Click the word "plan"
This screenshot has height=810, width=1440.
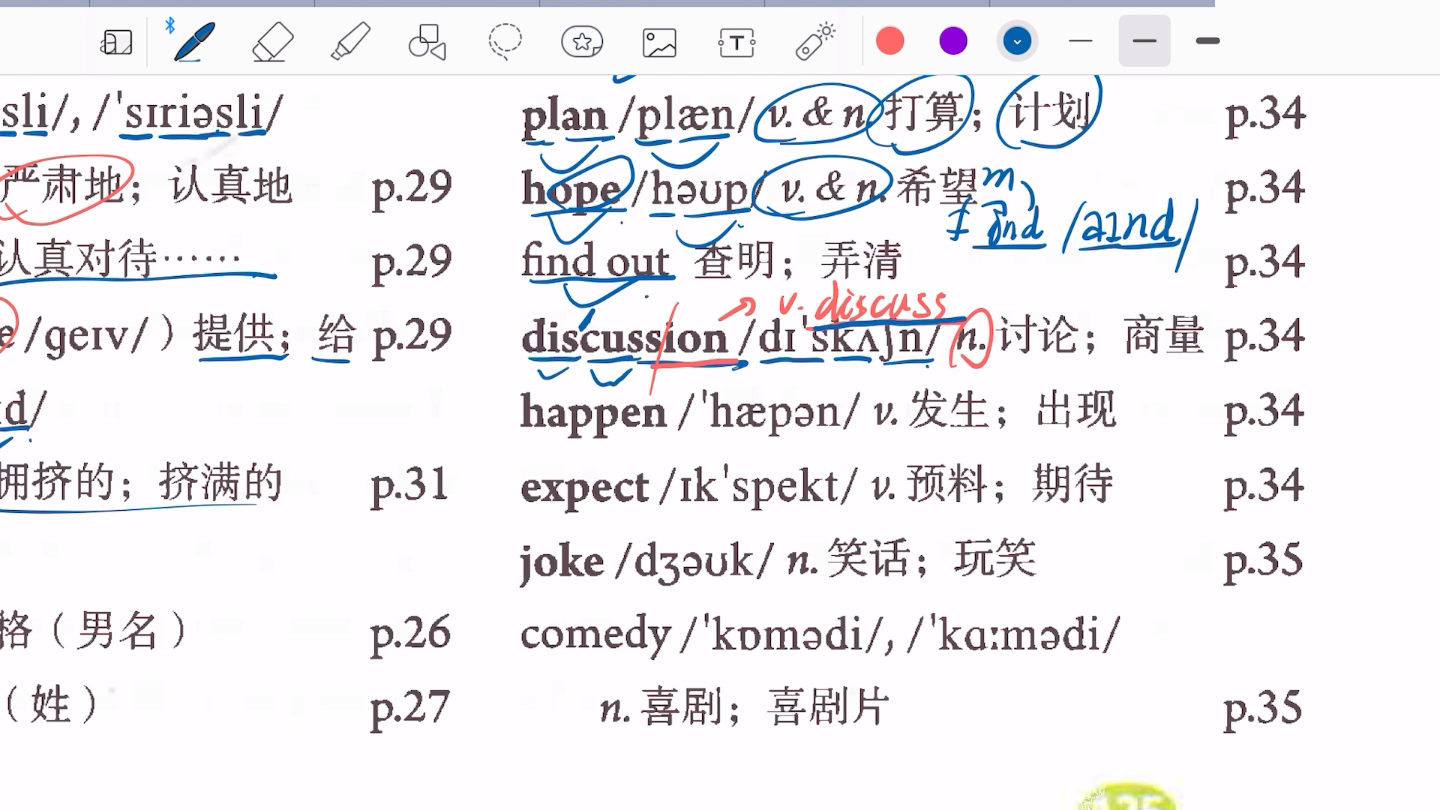565,118
